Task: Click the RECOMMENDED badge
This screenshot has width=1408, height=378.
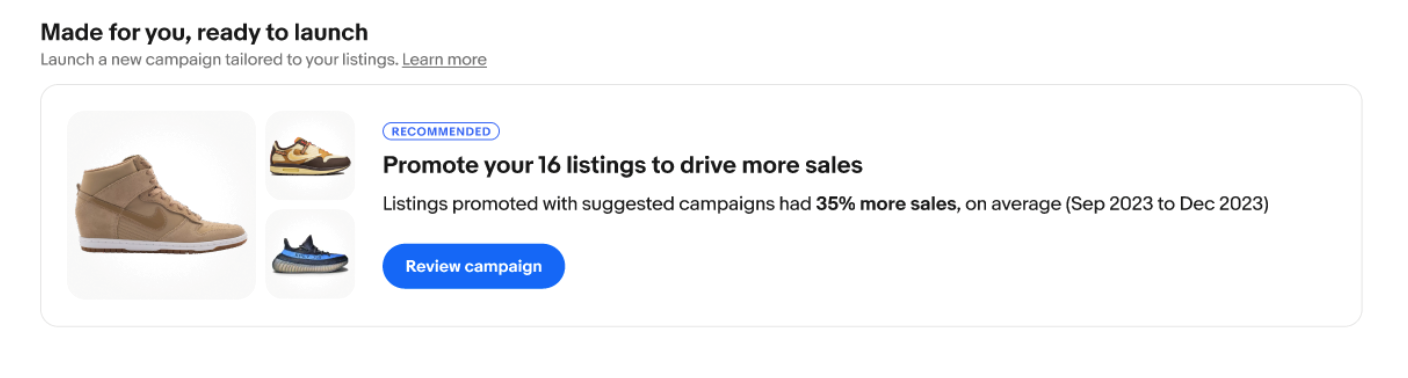Action: [x=441, y=131]
